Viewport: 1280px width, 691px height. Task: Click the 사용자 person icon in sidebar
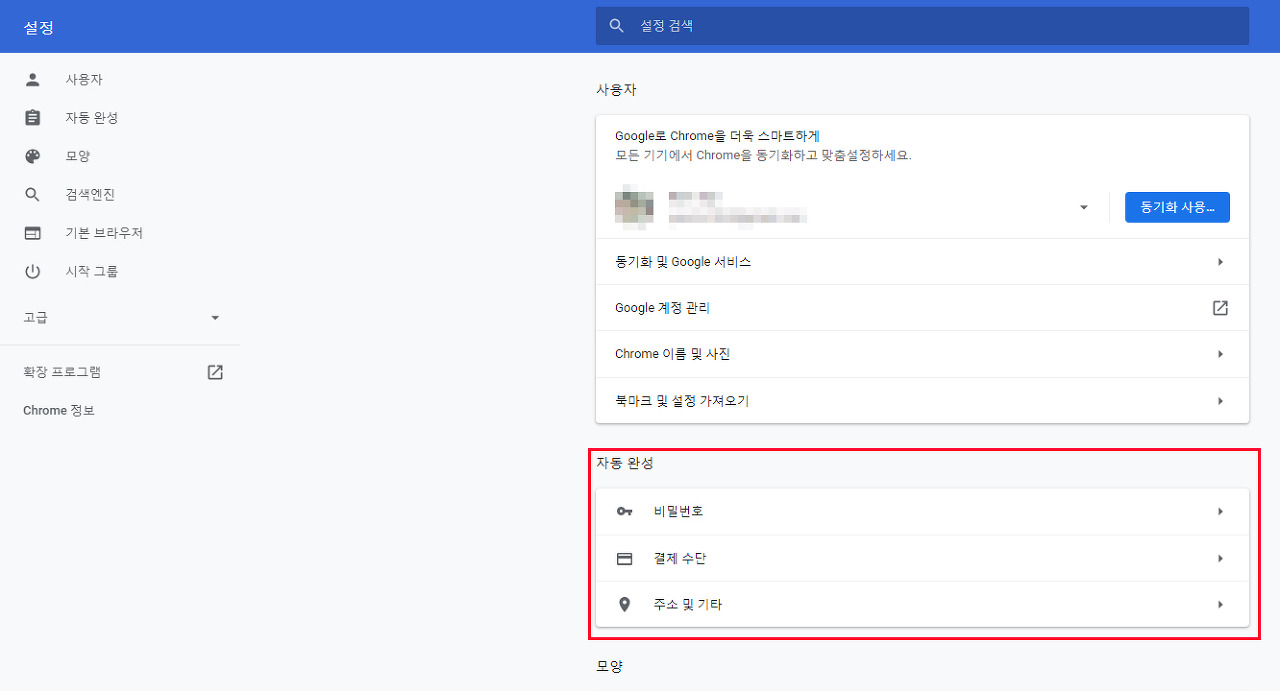click(x=33, y=79)
